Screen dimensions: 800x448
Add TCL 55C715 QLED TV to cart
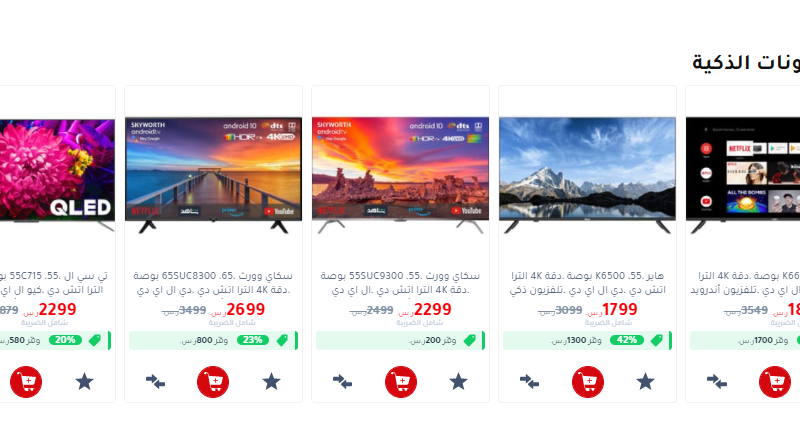pyautogui.click(x=26, y=382)
